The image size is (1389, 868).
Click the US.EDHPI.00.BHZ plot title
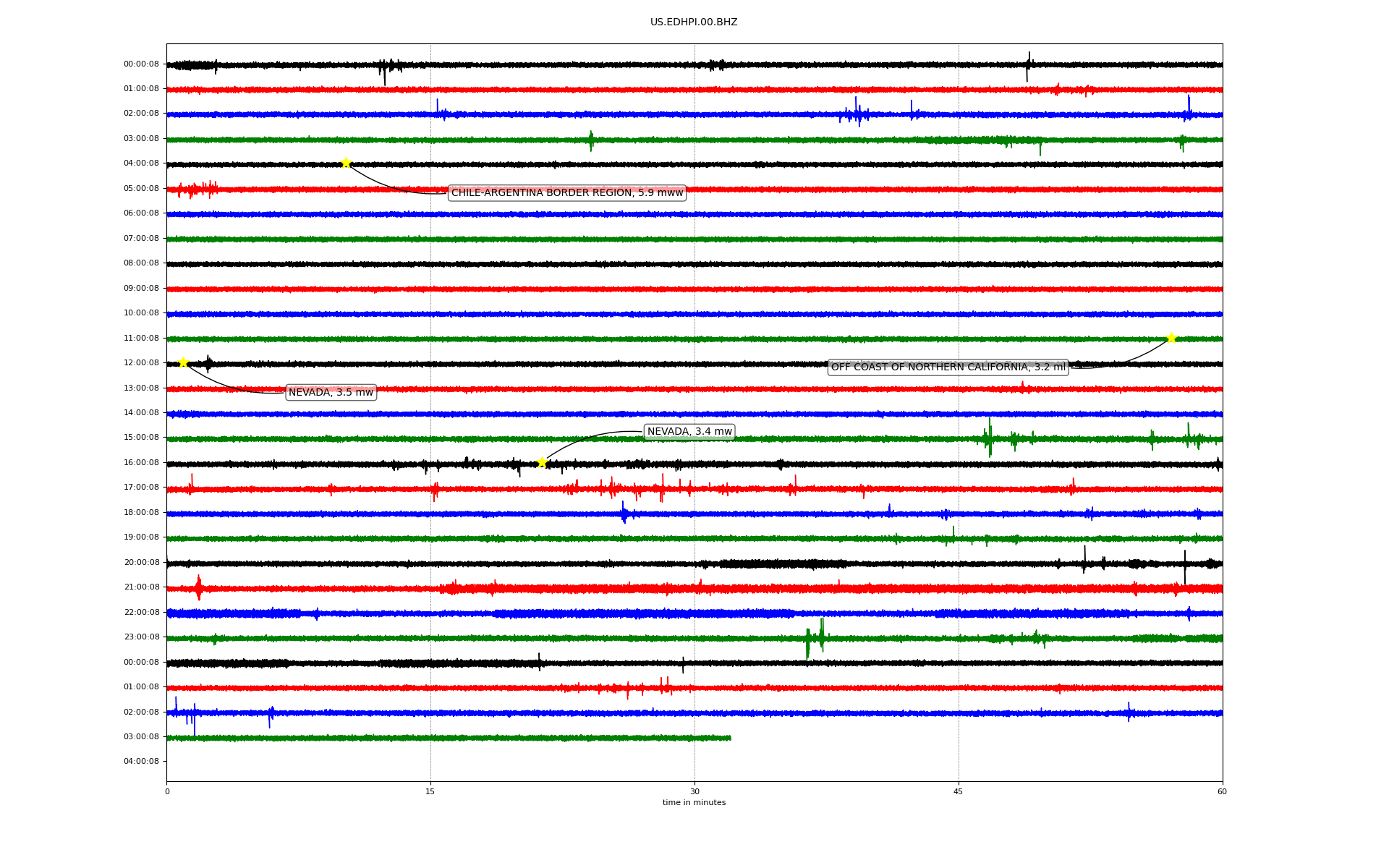pyautogui.click(x=693, y=22)
